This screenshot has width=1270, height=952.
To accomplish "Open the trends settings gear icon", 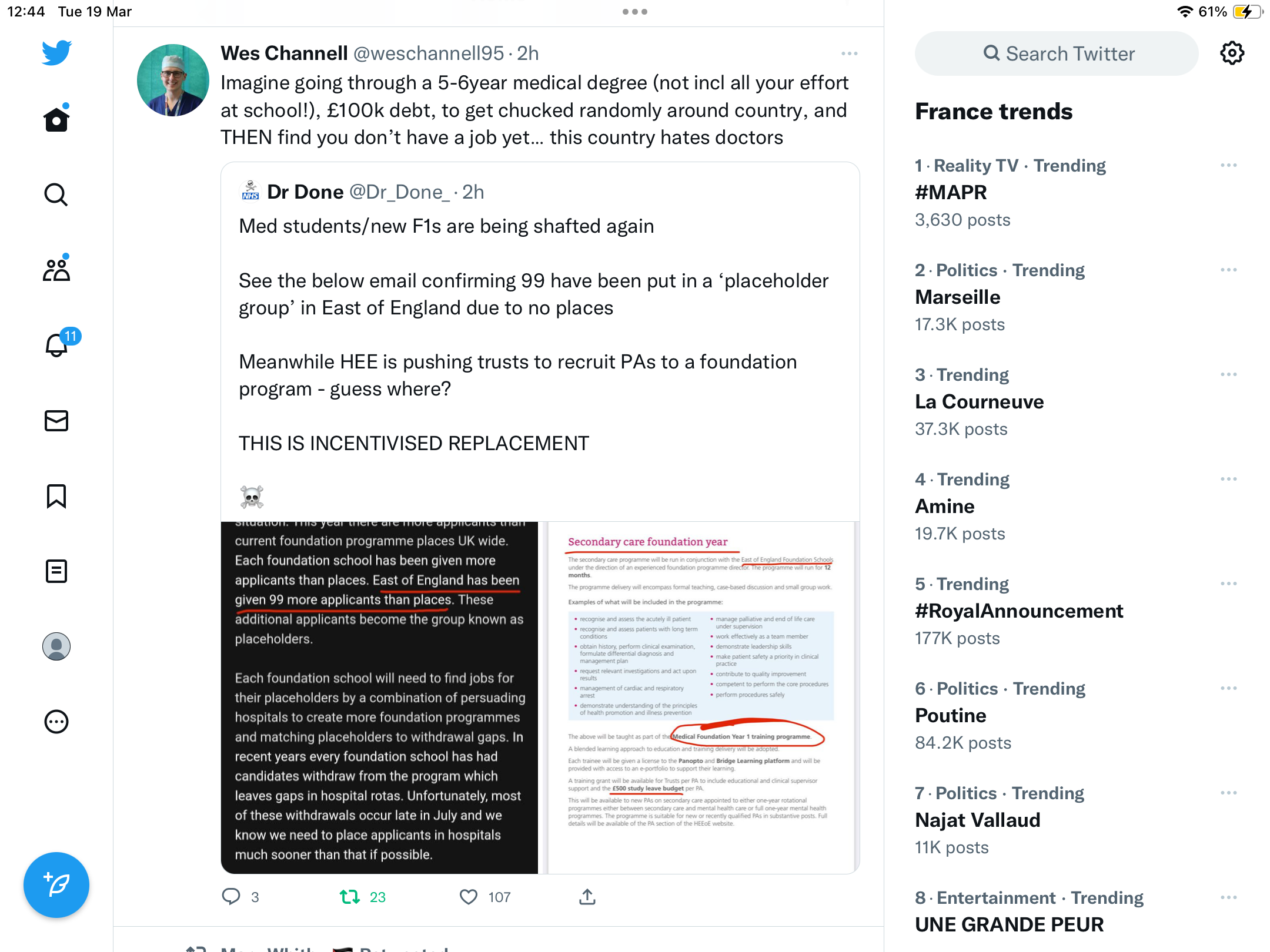I will tap(1232, 53).
